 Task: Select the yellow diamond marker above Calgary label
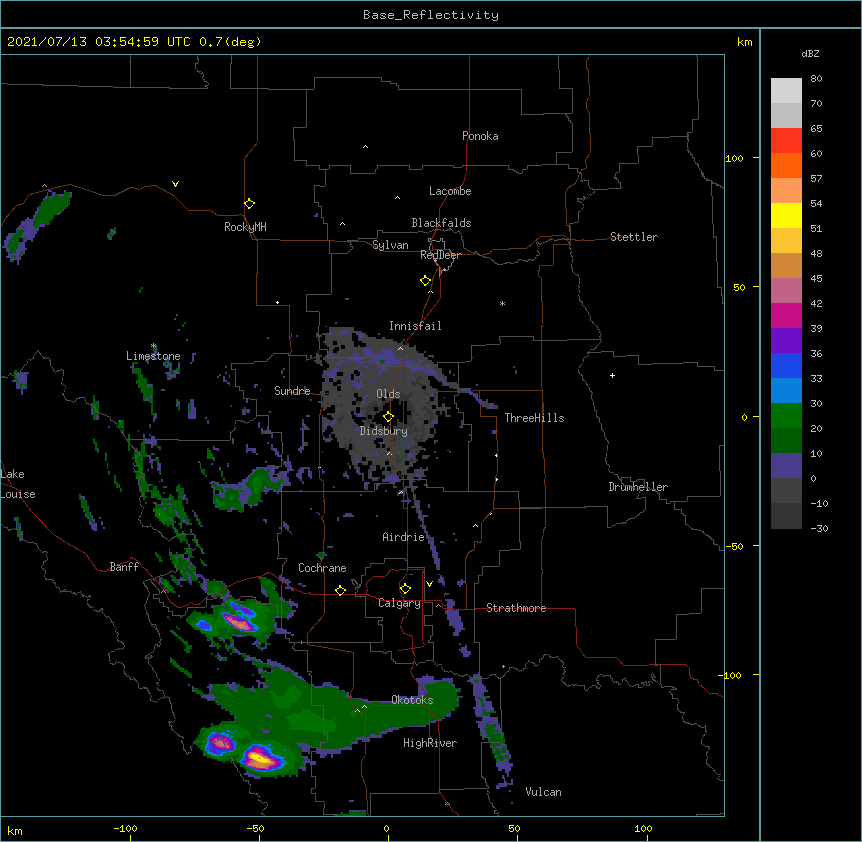pyautogui.click(x=405, y=589)
